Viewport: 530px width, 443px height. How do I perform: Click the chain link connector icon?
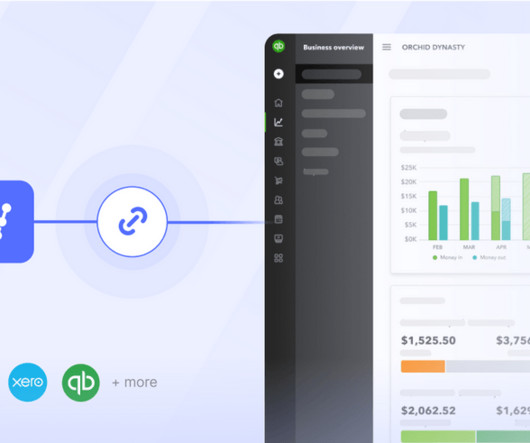tap(132, 222)
